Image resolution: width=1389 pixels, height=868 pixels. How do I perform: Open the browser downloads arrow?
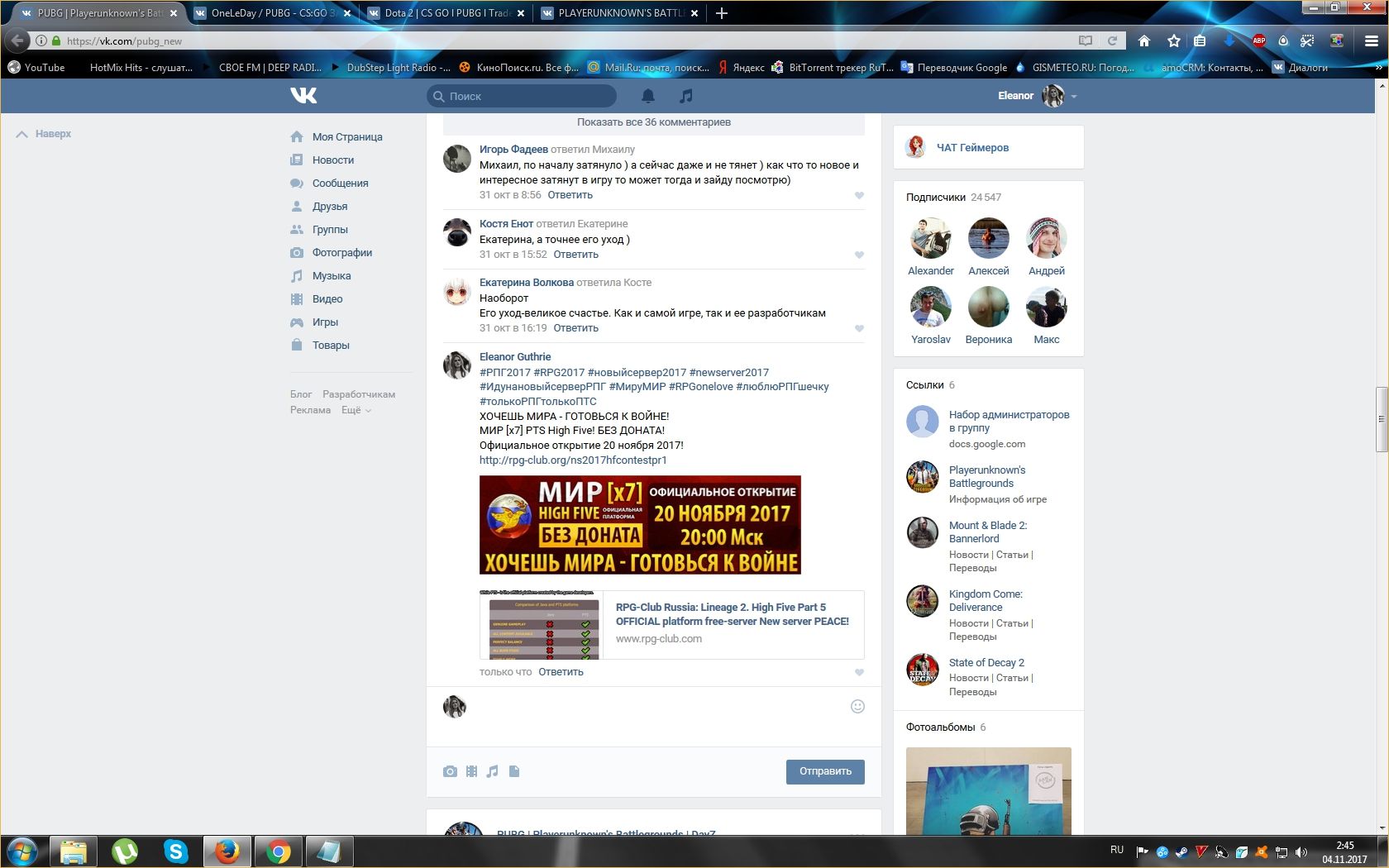pyautogui.click(x=1229, y=41)
